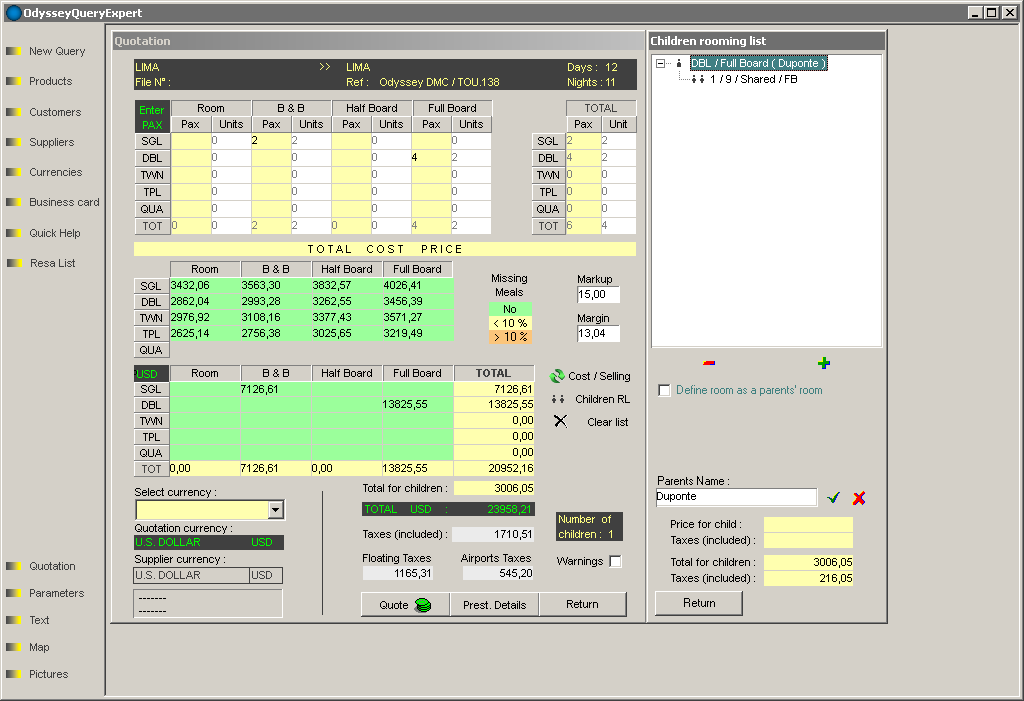
Task: Click the red minus remove room icon
Action: coord(709,363)
